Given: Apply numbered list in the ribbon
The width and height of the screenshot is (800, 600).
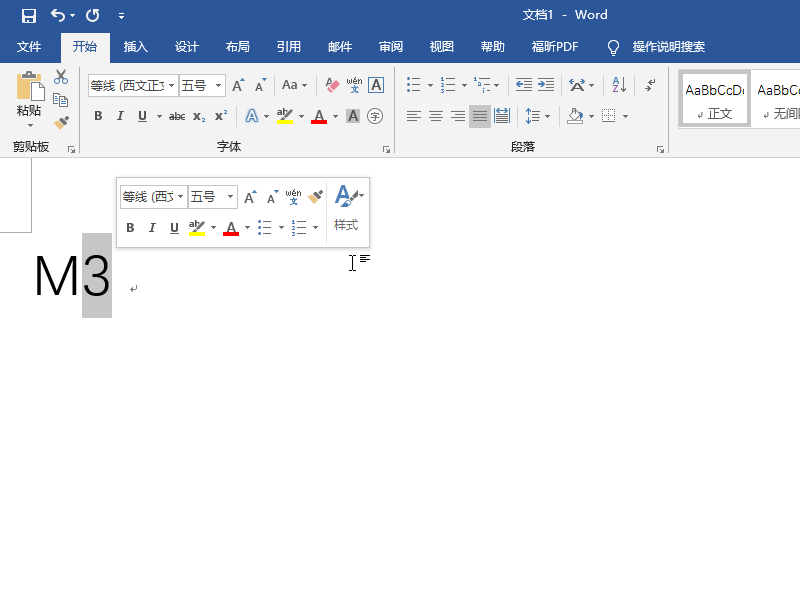Looking at the screenshot, I should pyautogui.click(x=448, y=85).
